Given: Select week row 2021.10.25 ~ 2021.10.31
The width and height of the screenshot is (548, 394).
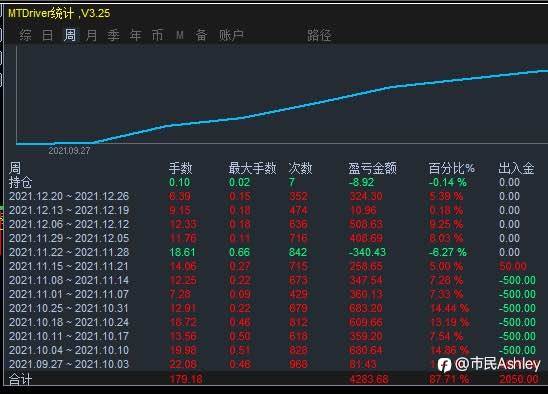Looking at the screenshot, I should point(276,308).
